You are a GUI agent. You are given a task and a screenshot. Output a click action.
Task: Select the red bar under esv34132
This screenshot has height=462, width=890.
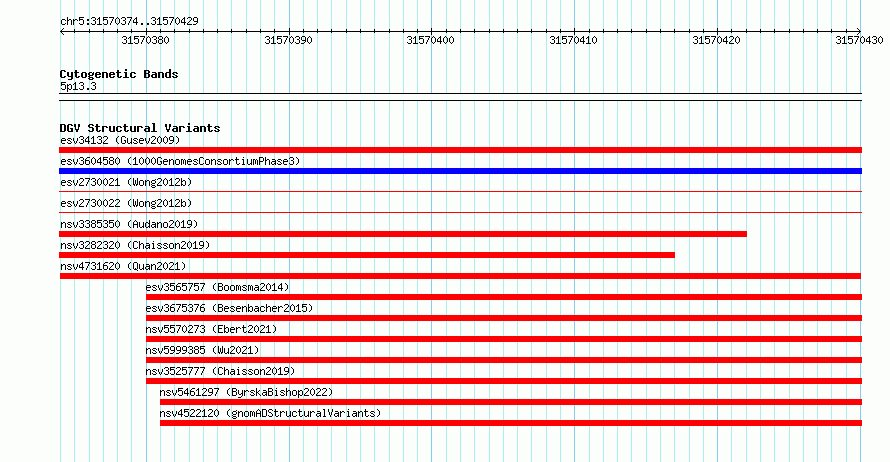coord(460,150)
